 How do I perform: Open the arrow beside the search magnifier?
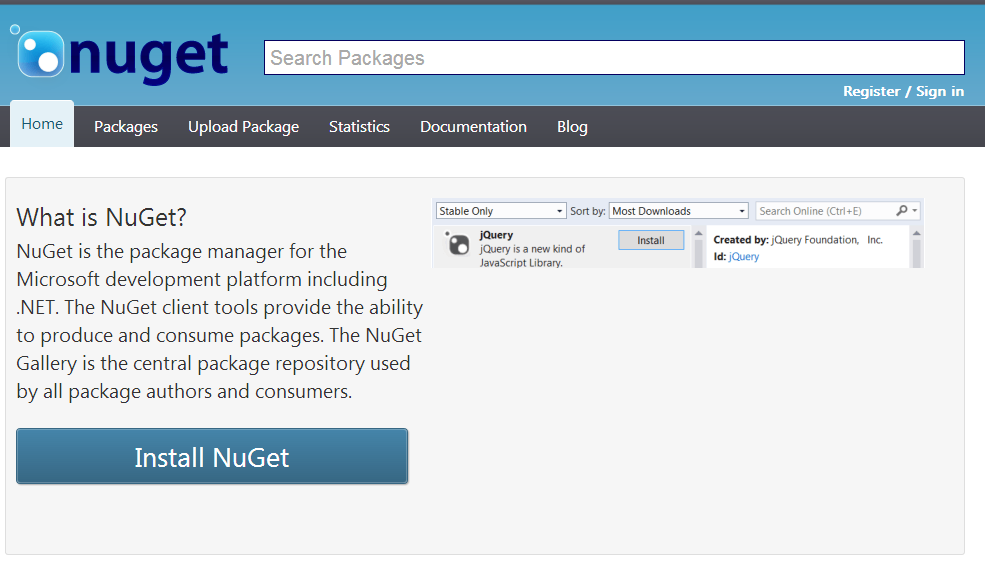(915, 210)
